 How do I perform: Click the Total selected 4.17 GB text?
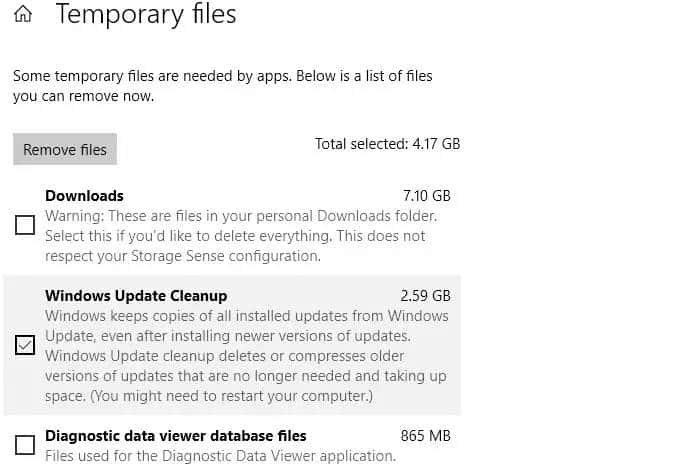387,144
